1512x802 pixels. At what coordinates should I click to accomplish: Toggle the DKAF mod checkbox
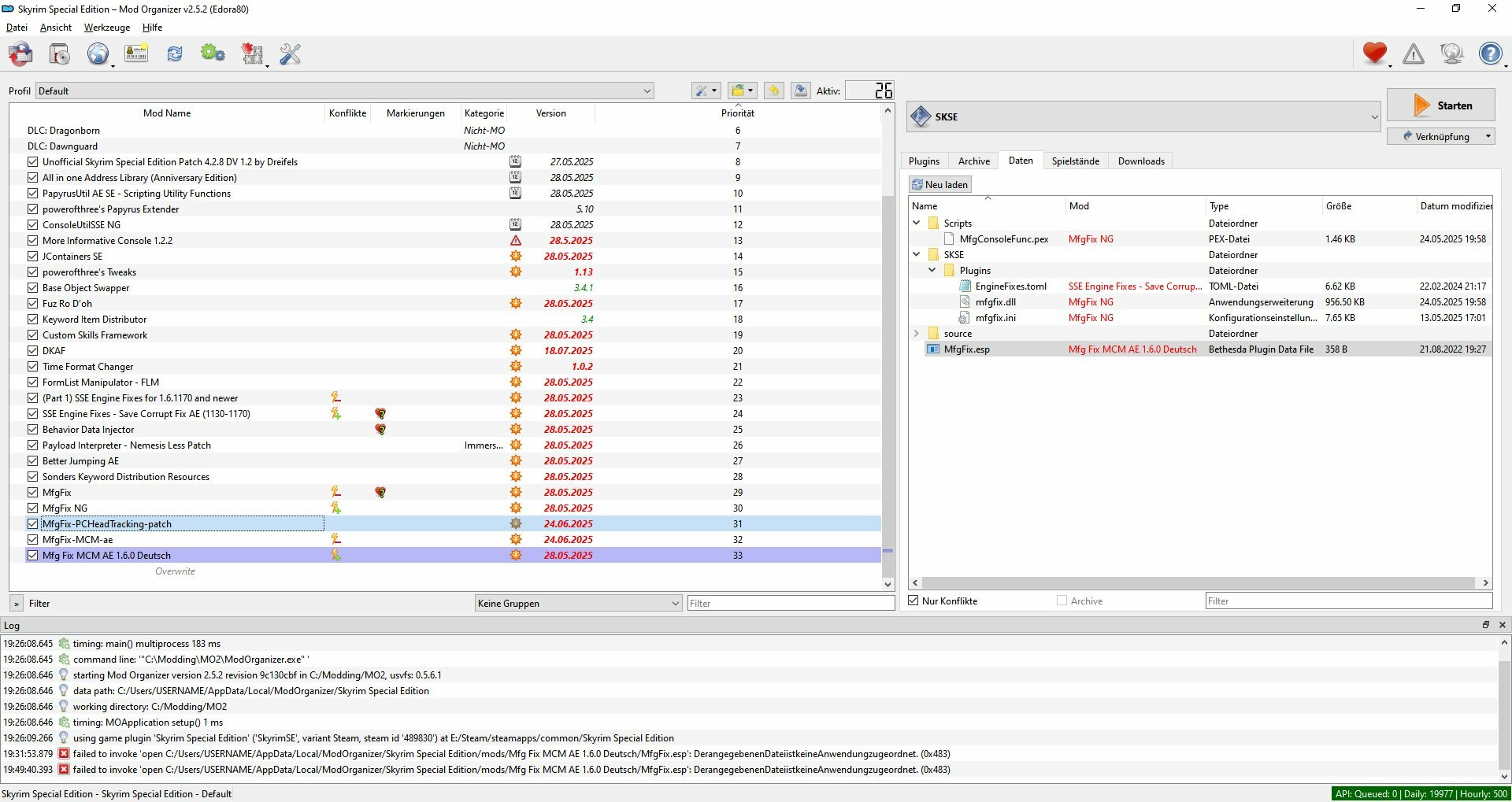click(32, 351)
